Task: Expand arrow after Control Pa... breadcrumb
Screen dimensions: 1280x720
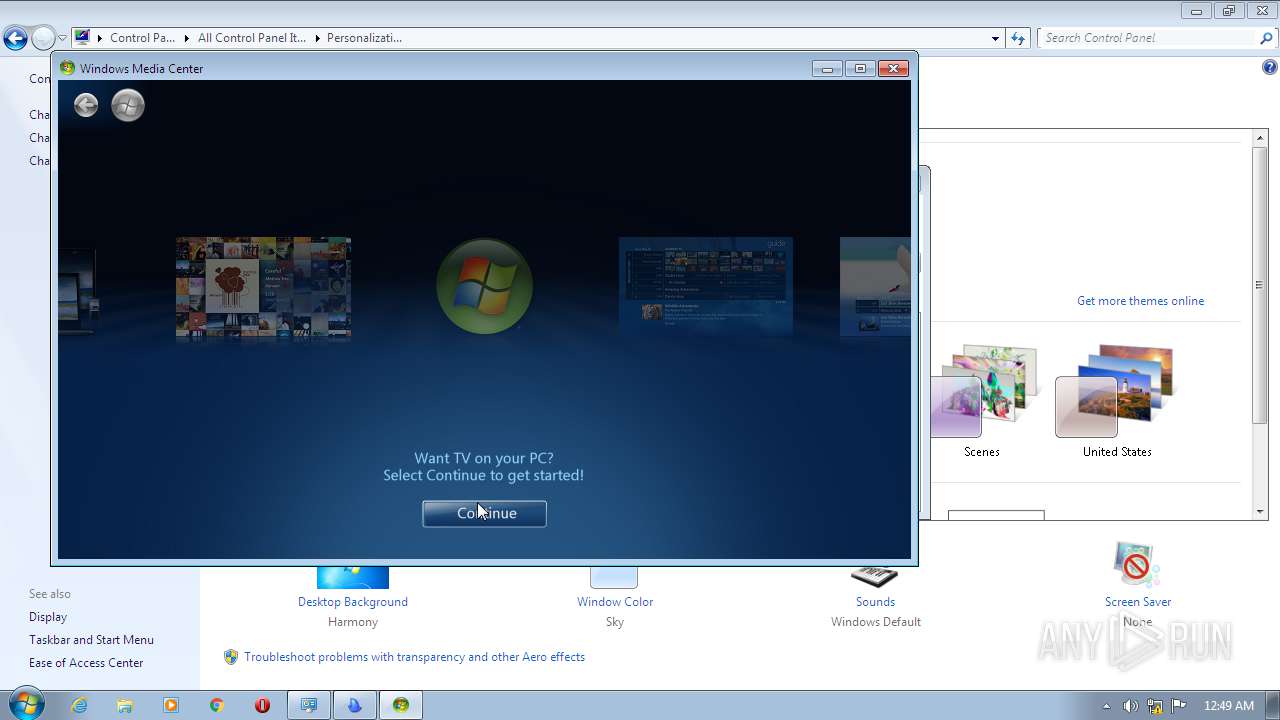Action: pos(186,38)
